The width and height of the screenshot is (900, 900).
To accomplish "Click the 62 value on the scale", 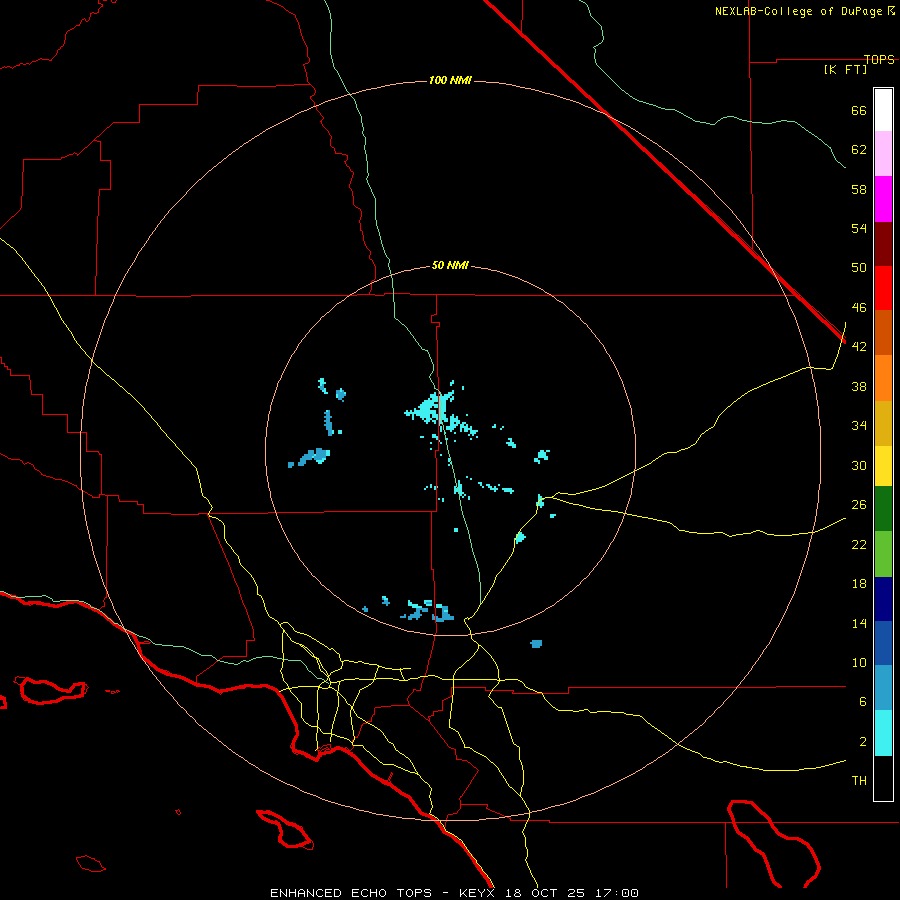I will coord(859,150).
